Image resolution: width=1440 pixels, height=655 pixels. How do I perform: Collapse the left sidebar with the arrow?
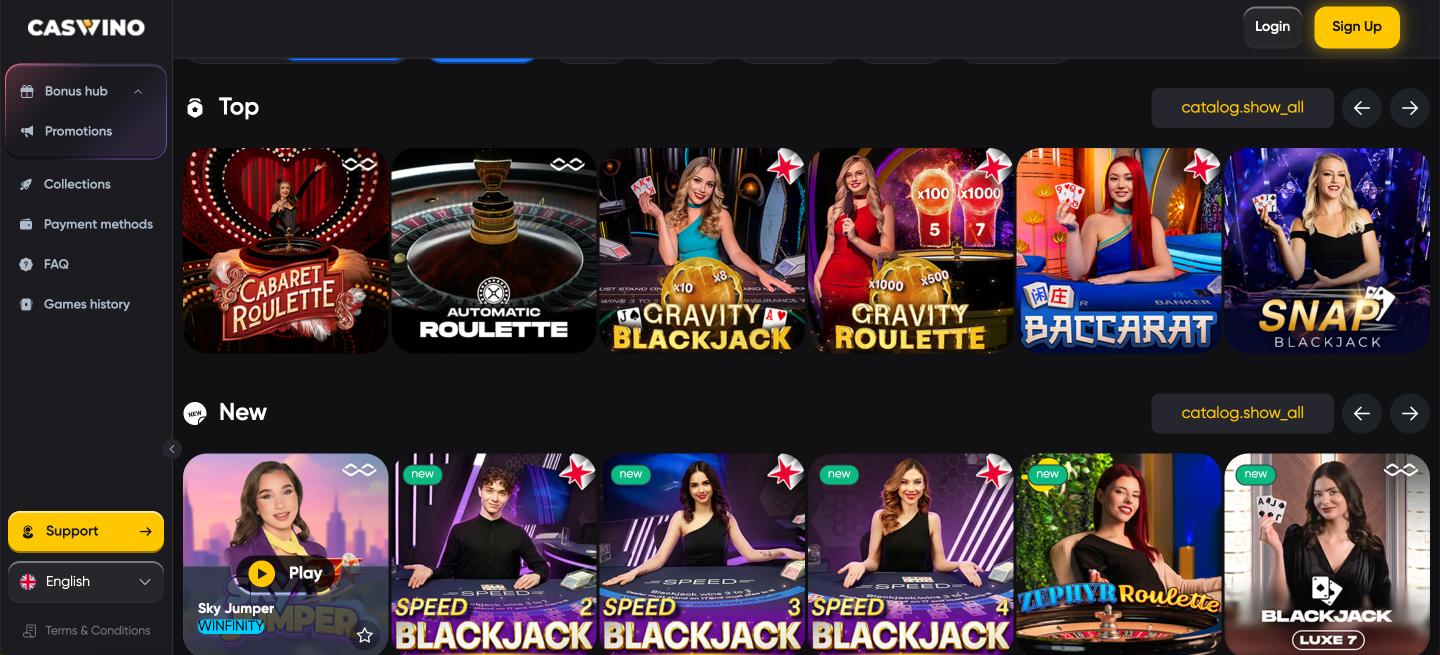(x=172, y=449)
